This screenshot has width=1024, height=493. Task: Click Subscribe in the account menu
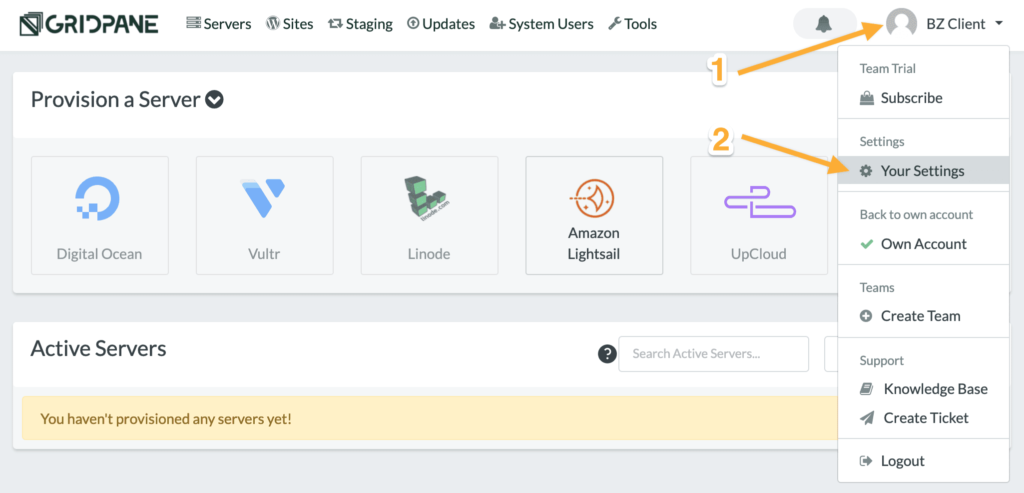point(911,98)
